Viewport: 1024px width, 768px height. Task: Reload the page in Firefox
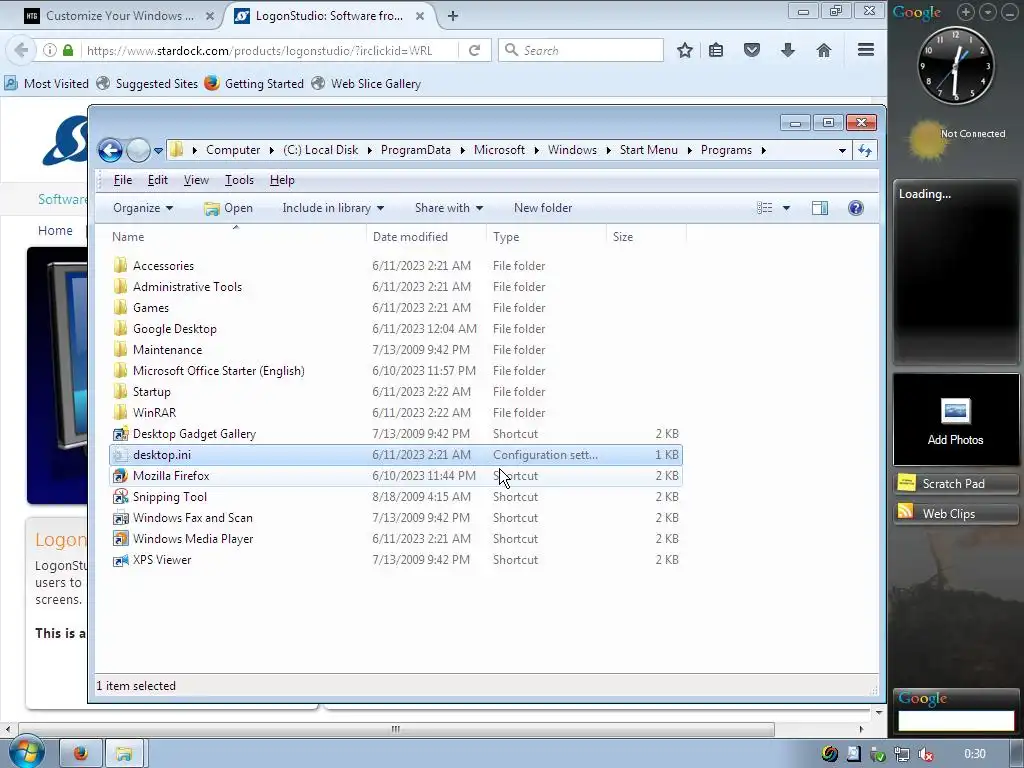[x=475, y=50]
